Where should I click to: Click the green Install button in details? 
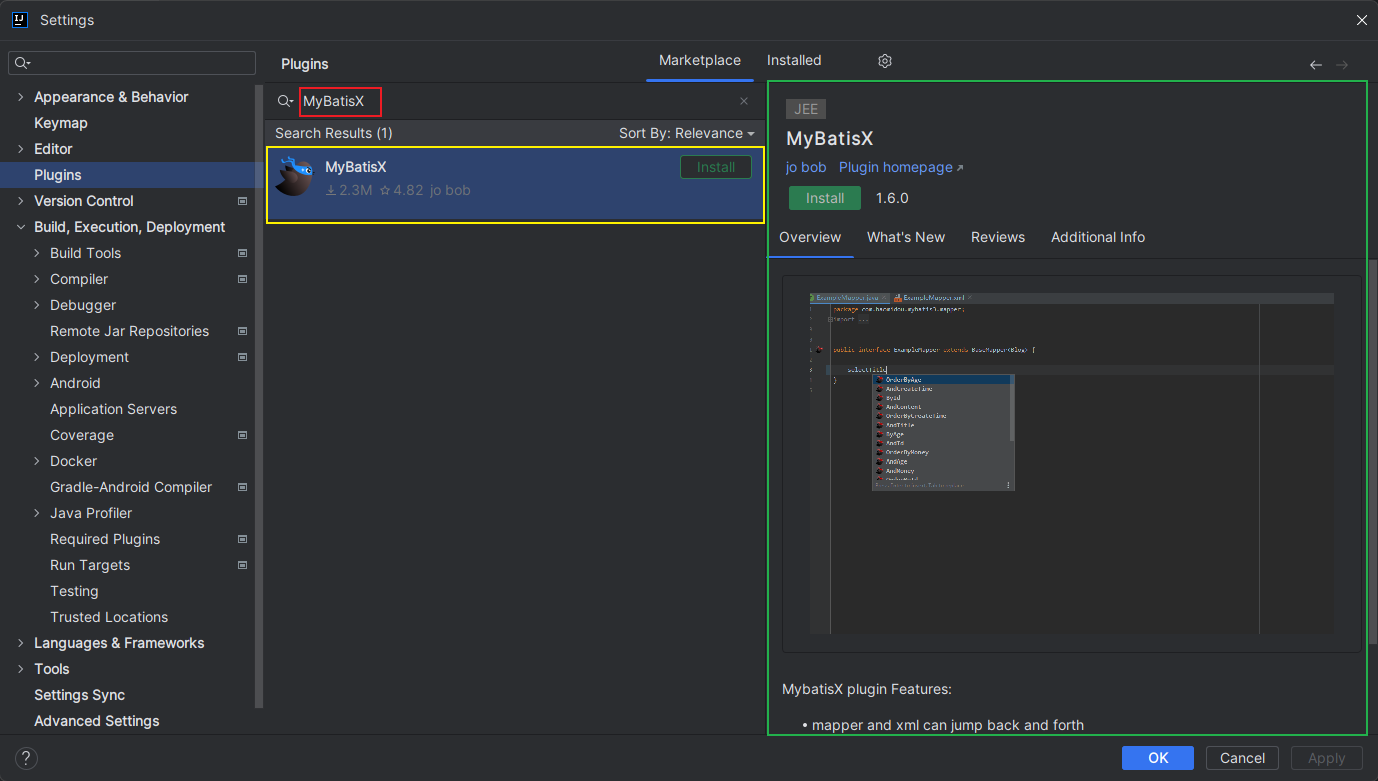tap(825, 198)
